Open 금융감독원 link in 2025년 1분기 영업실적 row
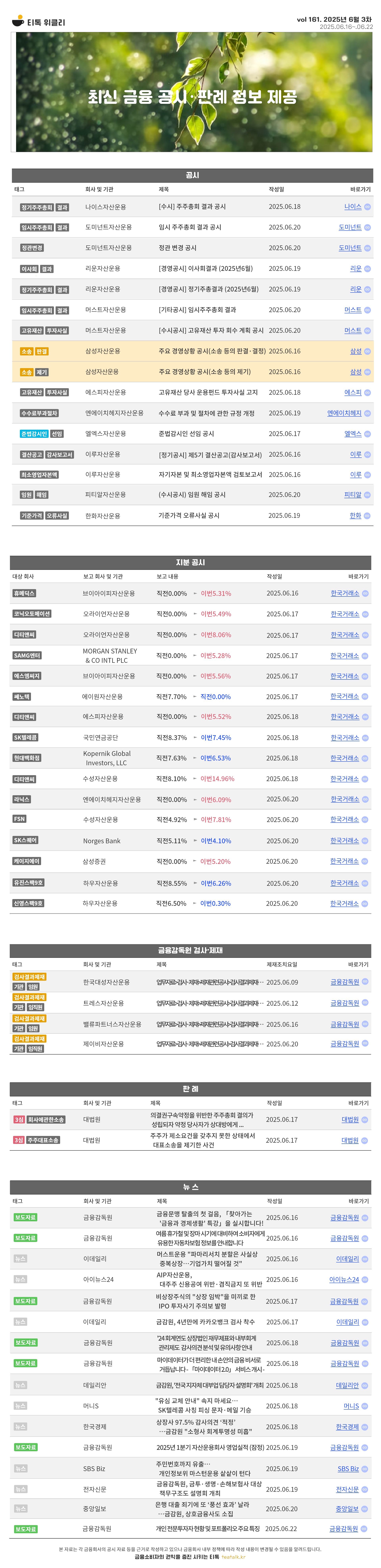The height and width of the screenshot is (1568, 381). tap(344, 1447)
